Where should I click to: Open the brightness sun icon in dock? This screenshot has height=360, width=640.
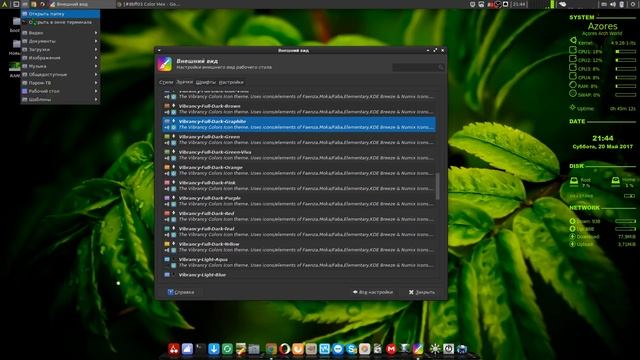click(x=435, y=349)
